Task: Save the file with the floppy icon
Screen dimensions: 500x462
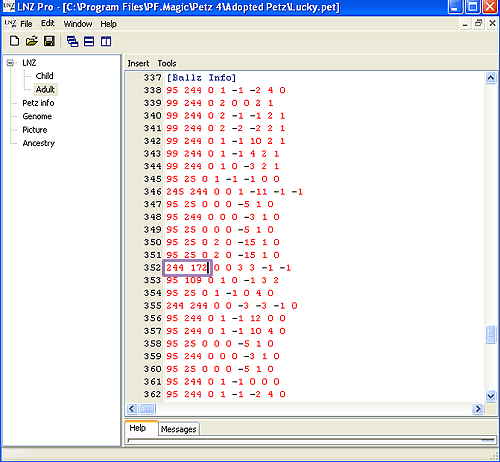Action: coord(49,41)
